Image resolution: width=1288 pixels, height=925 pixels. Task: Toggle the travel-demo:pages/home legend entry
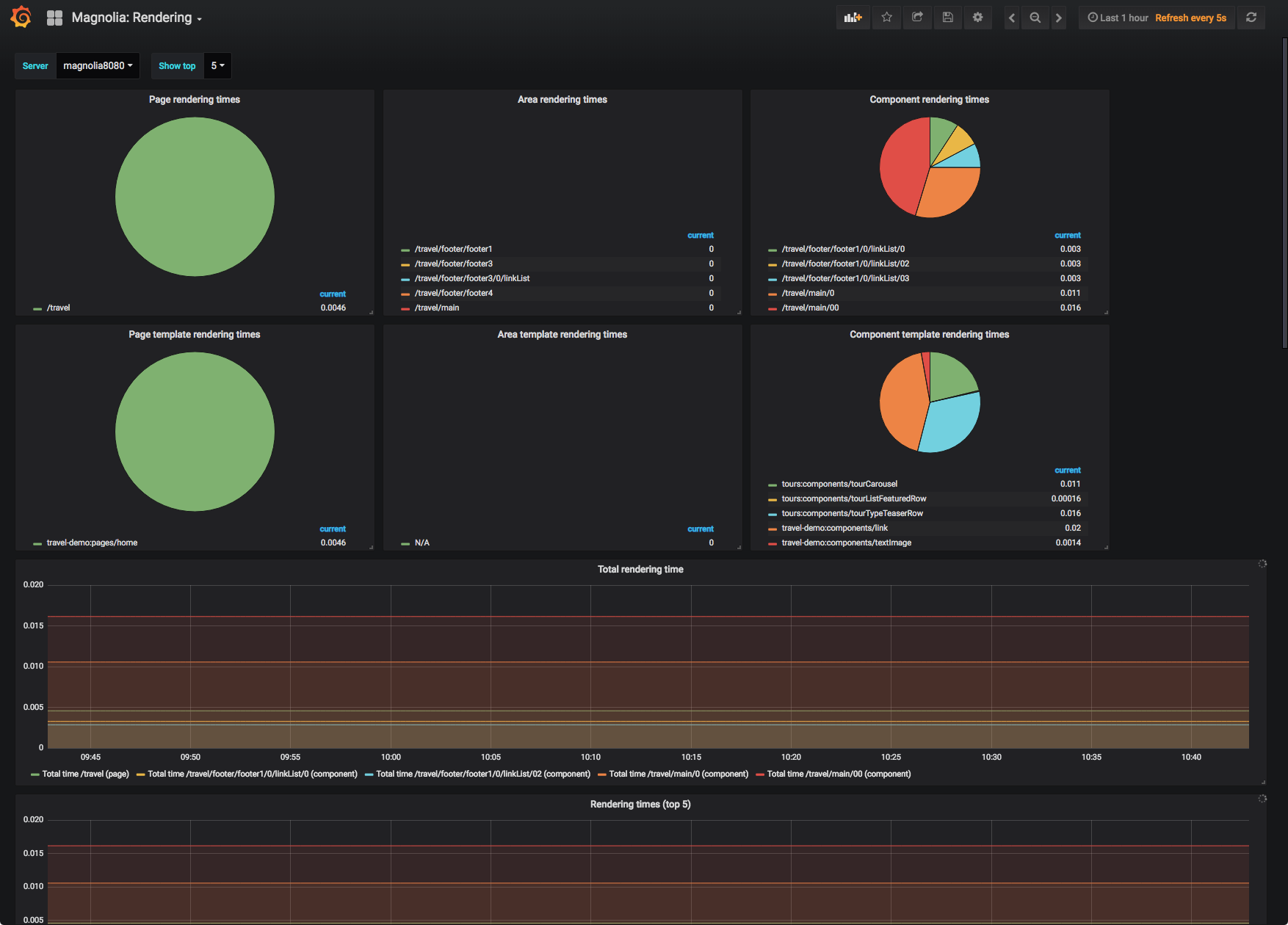pyautogui.click(x=91, y=543)
